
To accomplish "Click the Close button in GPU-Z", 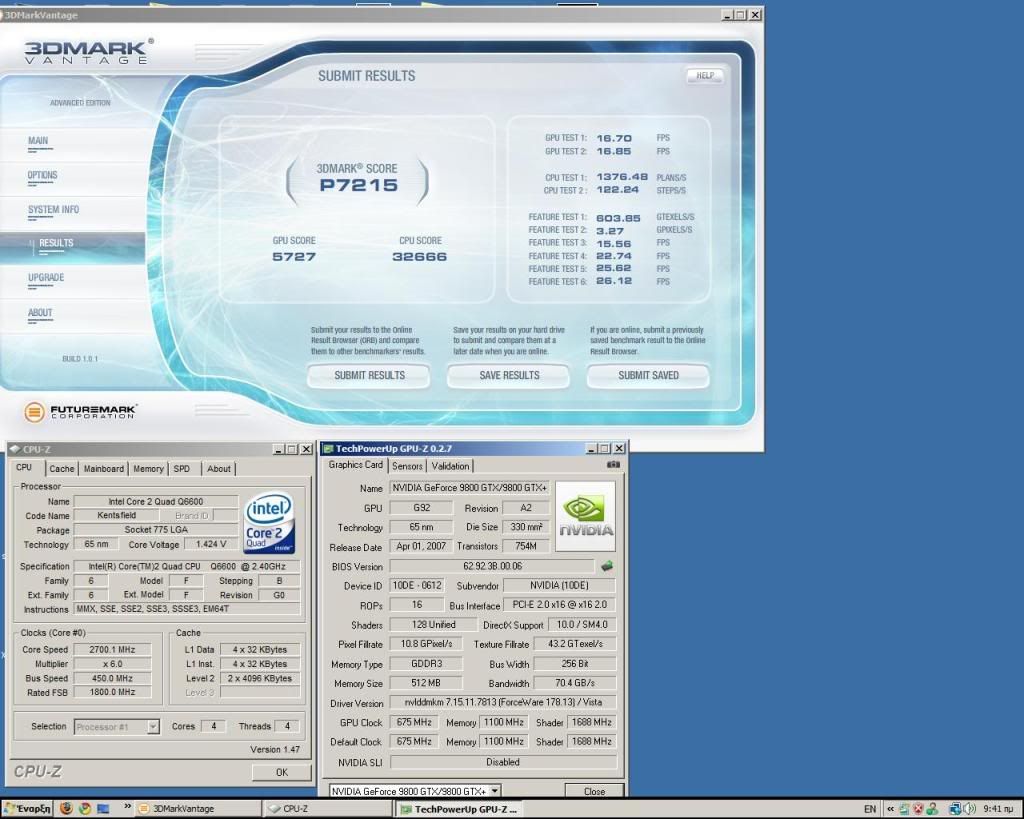I will click(594, 791).
